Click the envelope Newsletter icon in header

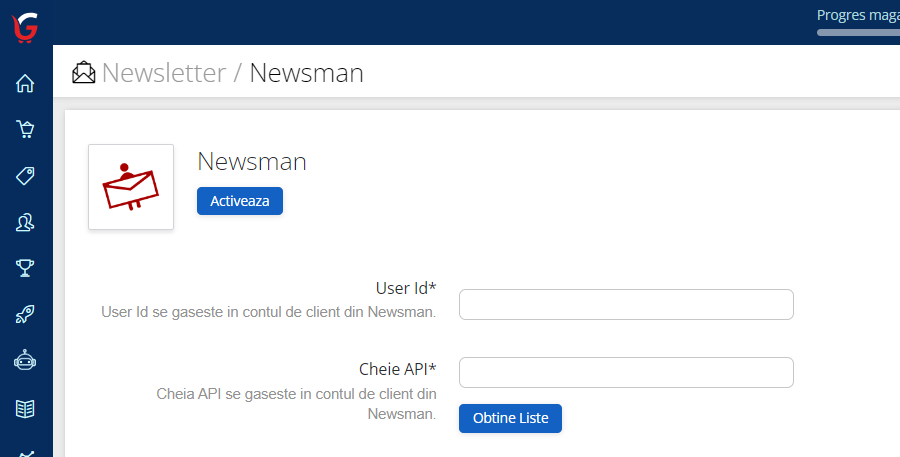tap(84, 73)
